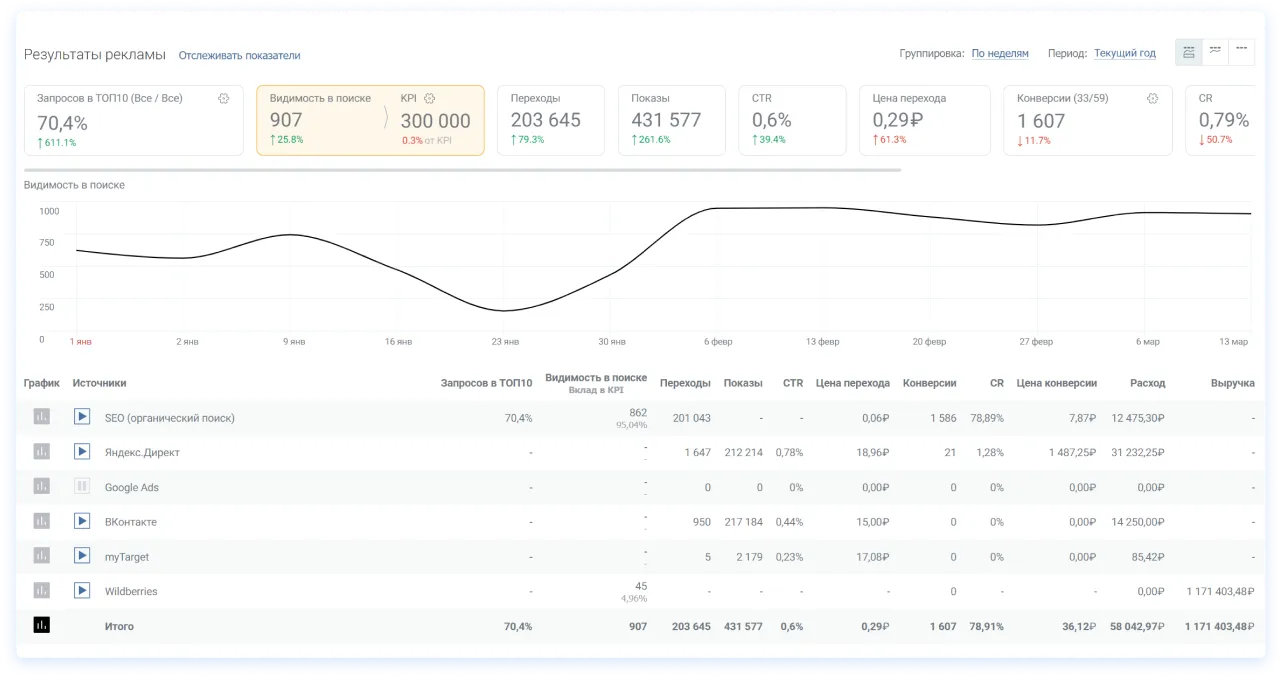
Task: Click Google Ads source name
Action: [x=132, y=488]
